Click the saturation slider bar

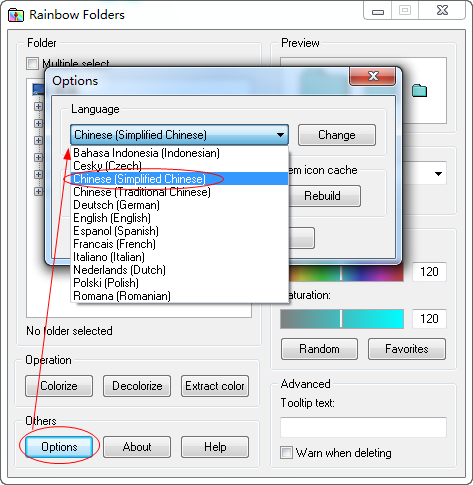[x=342, y=319]
